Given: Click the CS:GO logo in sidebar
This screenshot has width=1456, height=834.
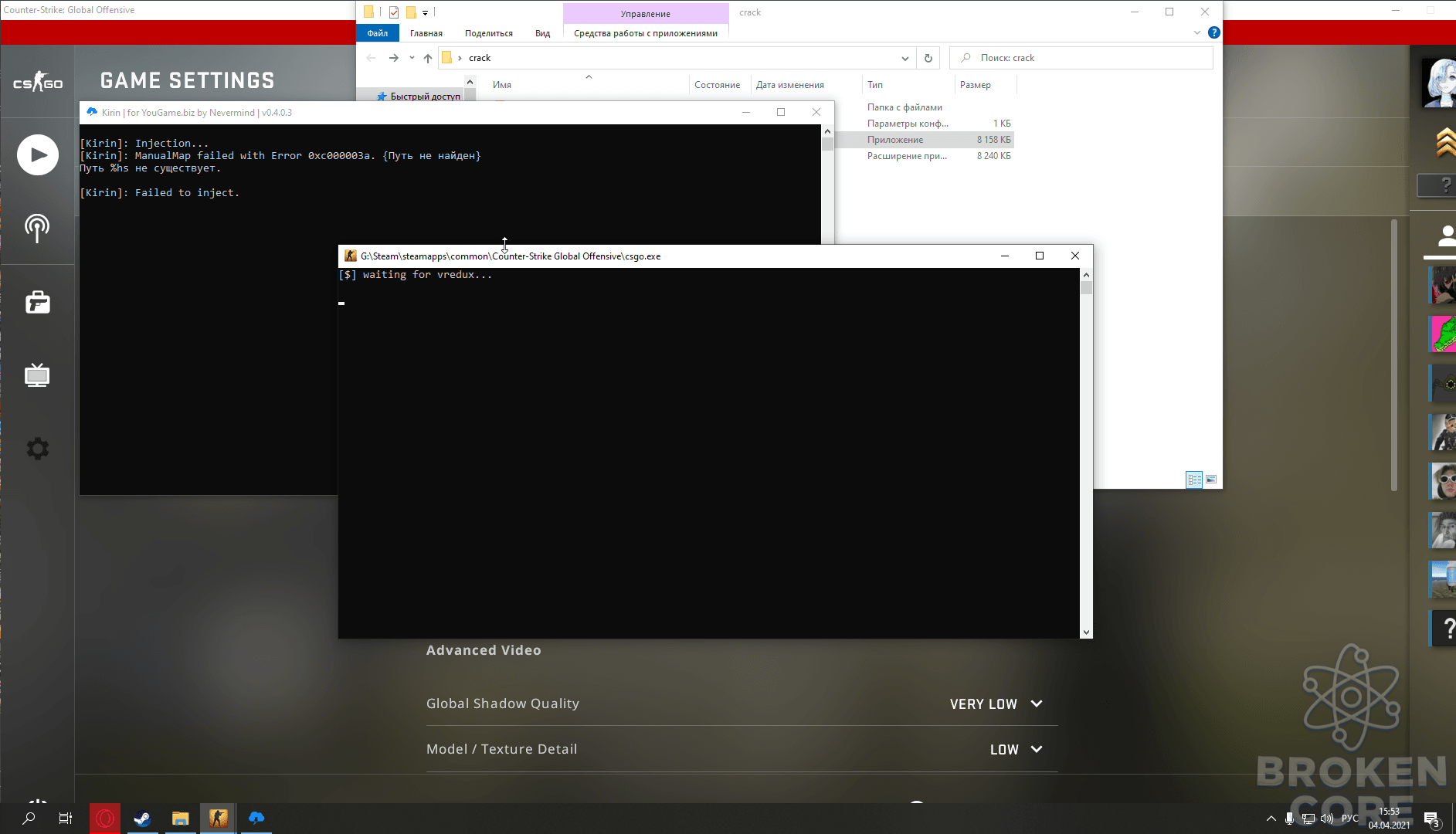Looking at the screenshot, I should [x=38, y=82].
